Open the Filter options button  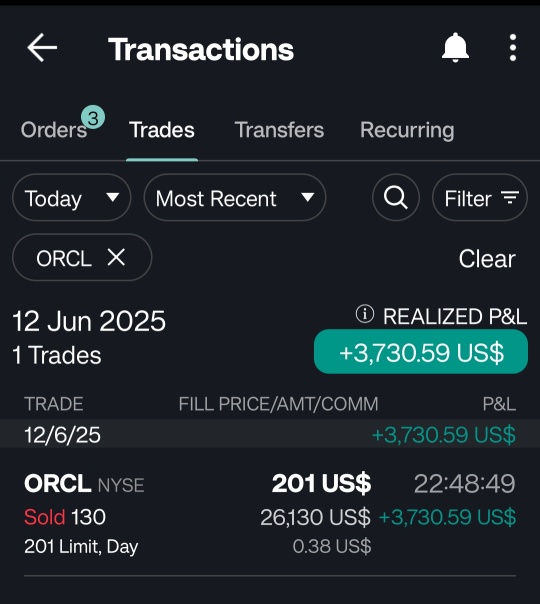(480, 198)
